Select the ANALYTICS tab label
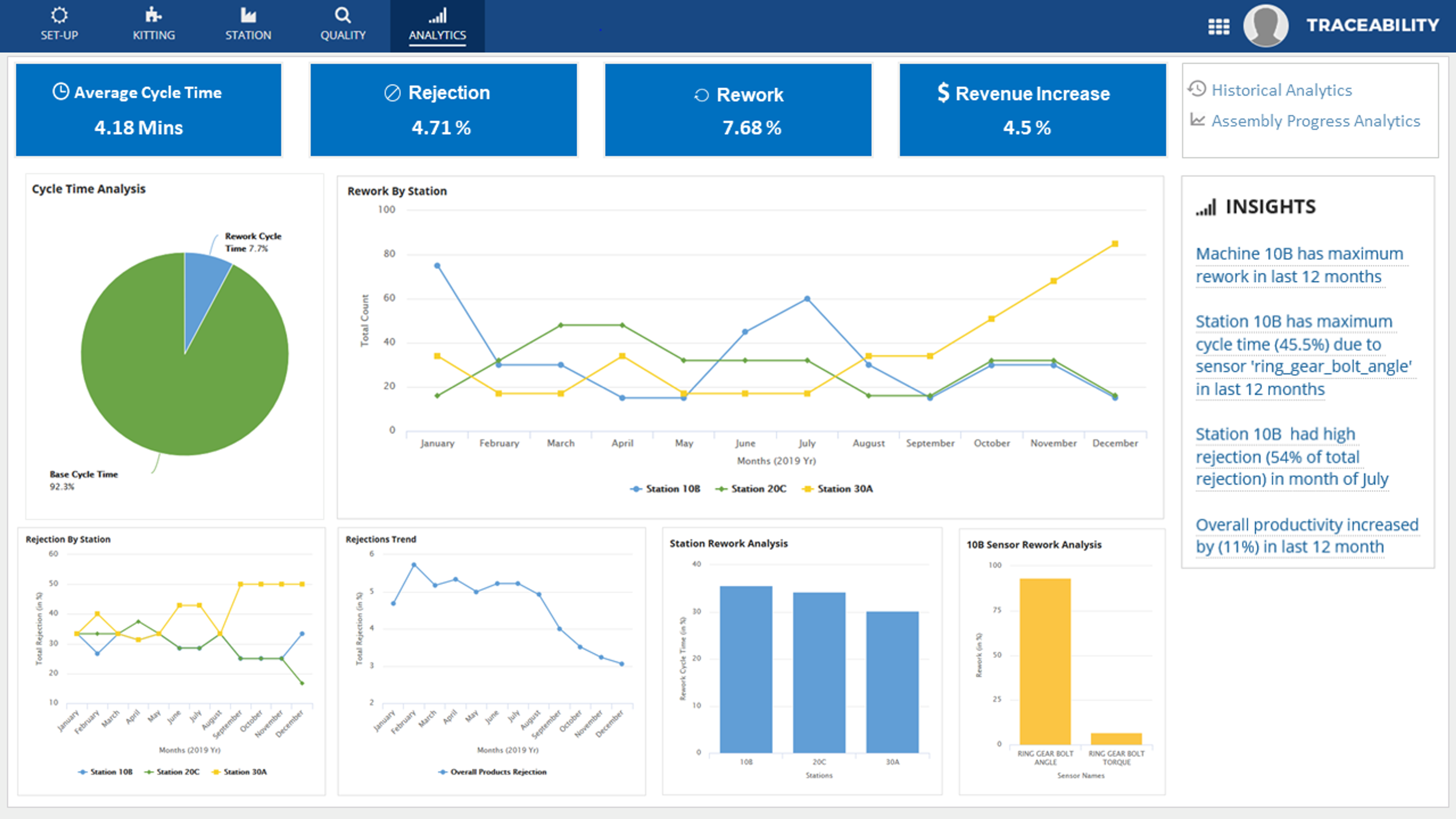 [x=438, y=35]
